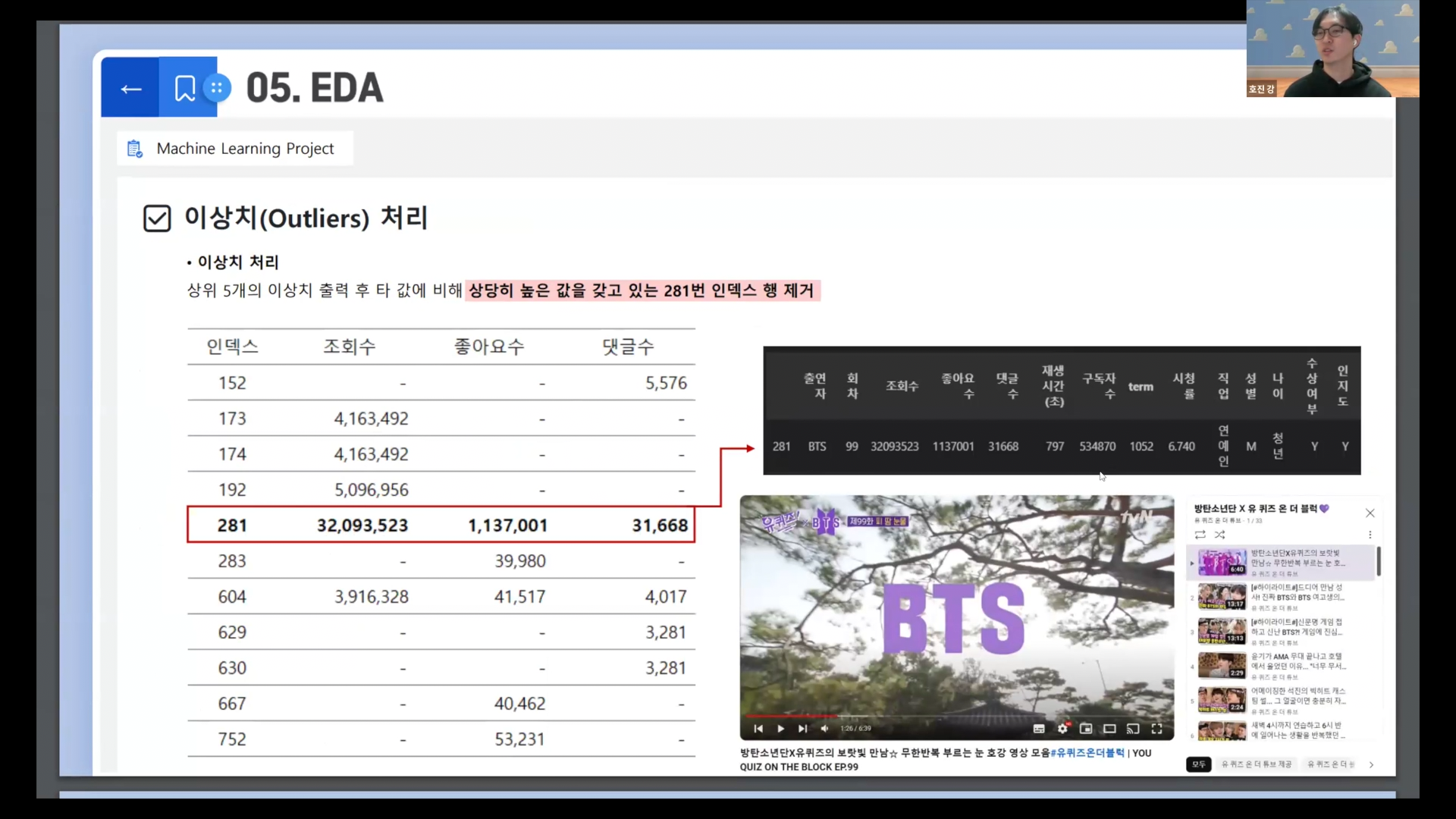Viewport: 1456px width, 819px height.
Task: Select the '모두' filter chip
Action: [1198, 764]
